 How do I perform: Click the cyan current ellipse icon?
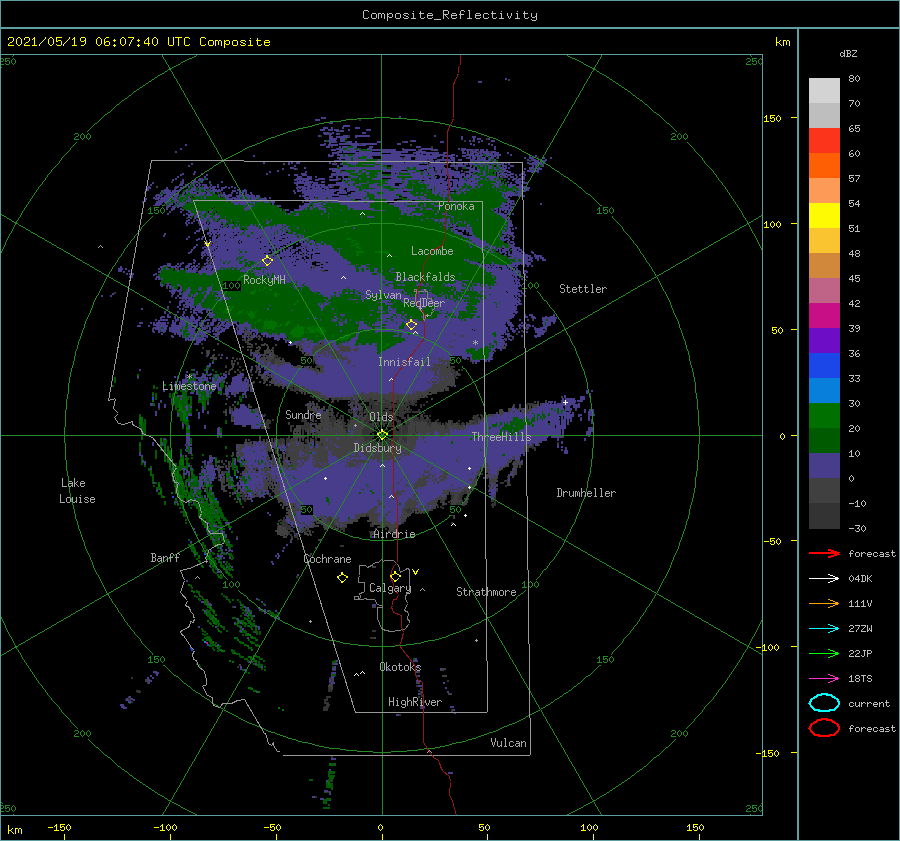[x=824, y=703]
